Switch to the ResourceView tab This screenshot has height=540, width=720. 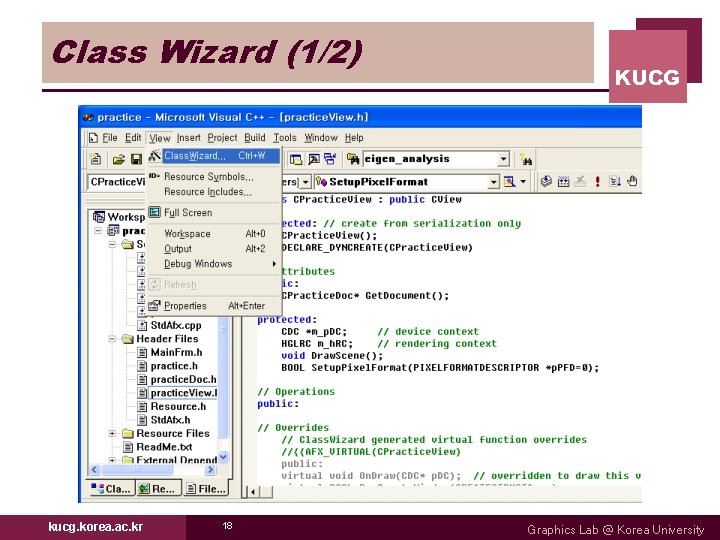pyautogui.click(x=158, y=489)
